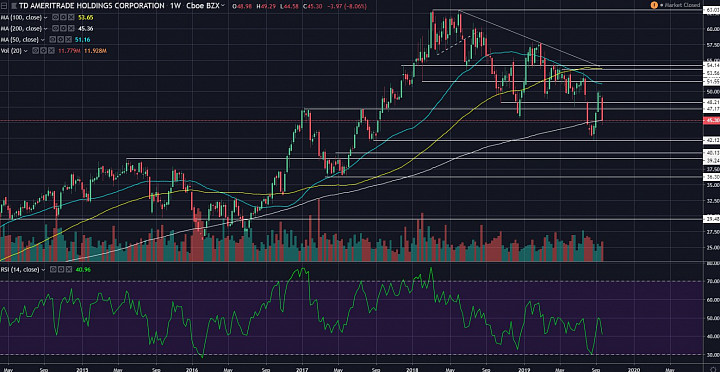This screenshot has width=720, height=372.
Task: Hide the MA (200, close) indicator via eye icon
Action: 55,28
